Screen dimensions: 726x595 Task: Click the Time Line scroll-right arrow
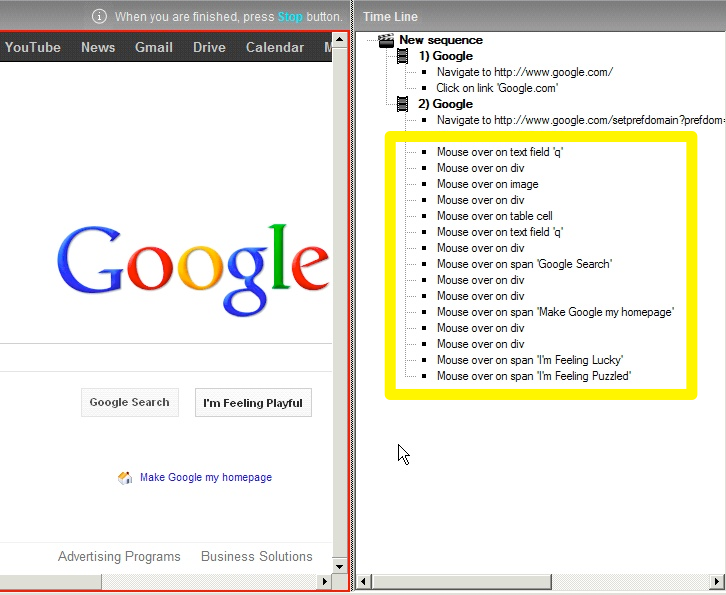click(x=717, y=581)
